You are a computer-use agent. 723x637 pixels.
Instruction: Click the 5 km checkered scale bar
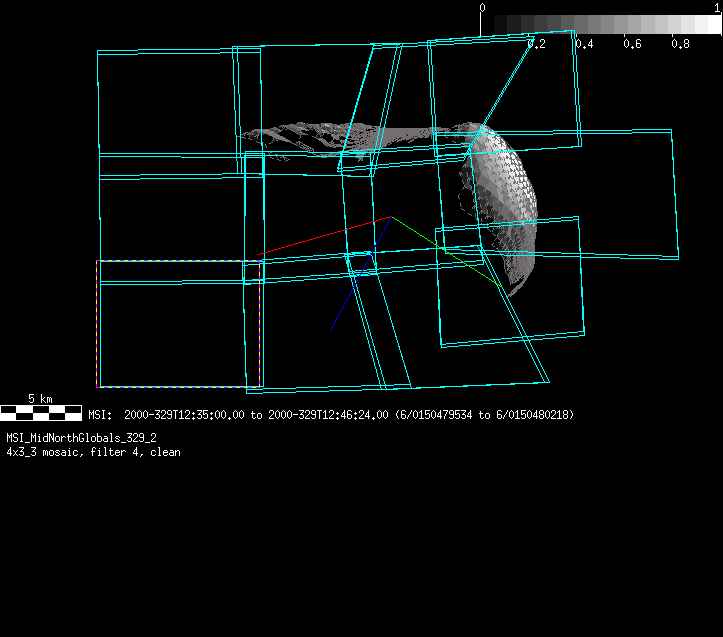point(41,412)
